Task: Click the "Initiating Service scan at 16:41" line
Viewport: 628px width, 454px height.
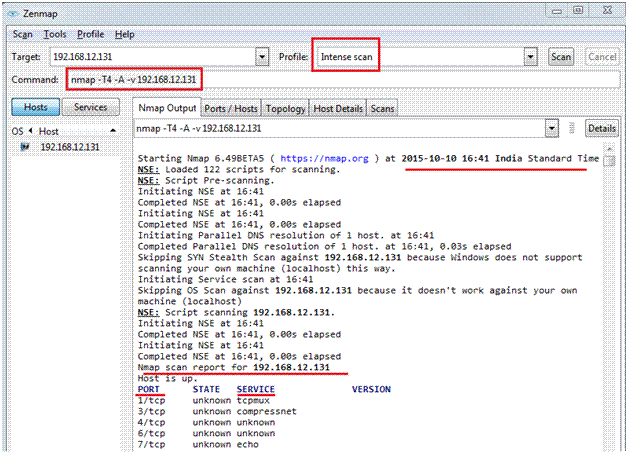Action: pyautogui.click(x=225, y=279)
